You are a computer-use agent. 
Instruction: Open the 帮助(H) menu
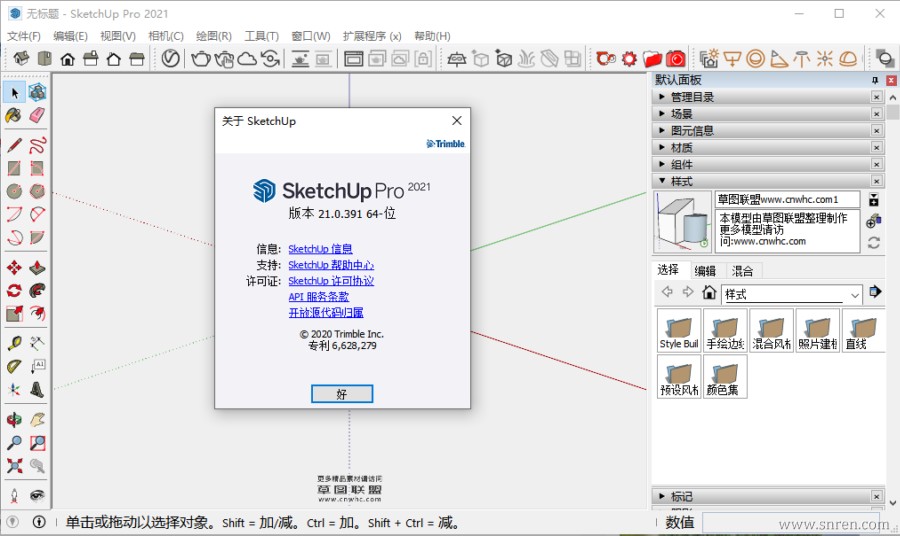[x=432, y=36]
